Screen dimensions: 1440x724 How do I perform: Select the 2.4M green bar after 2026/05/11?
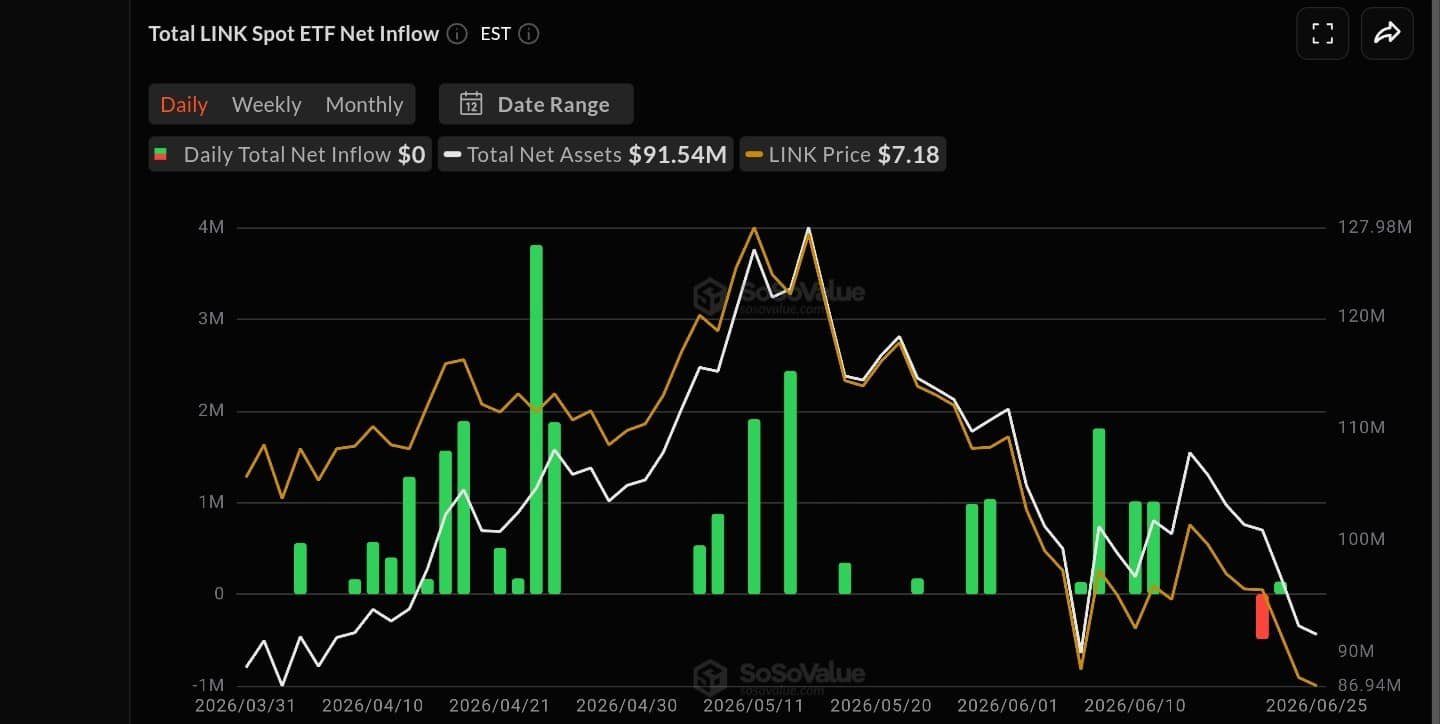click(790, 482)
